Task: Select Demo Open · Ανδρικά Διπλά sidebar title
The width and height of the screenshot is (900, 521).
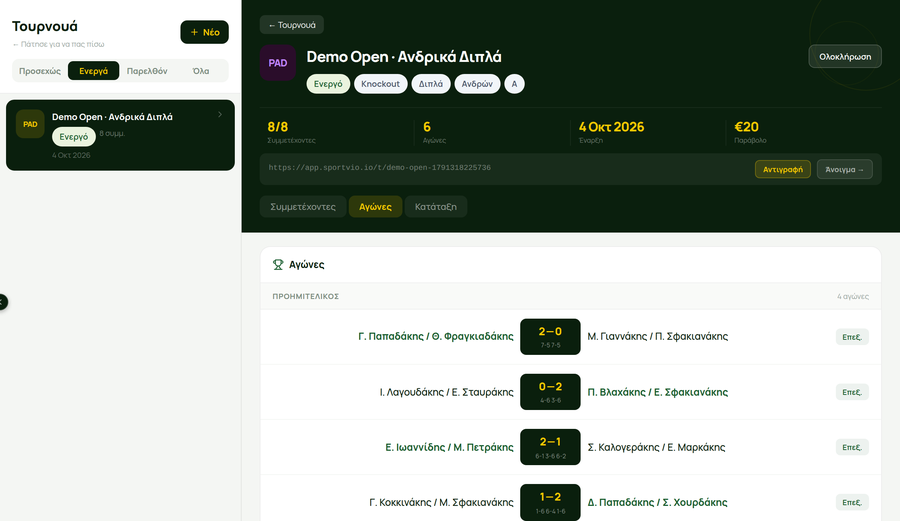Action: pyautogui.click(x=112, y=116)
